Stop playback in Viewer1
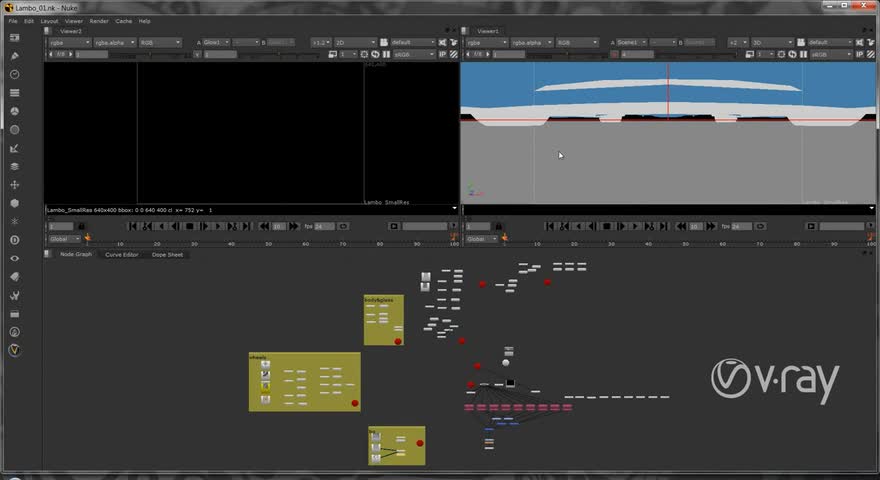The height and width of the screenshot is (480, 880). [x=607, y=226]
